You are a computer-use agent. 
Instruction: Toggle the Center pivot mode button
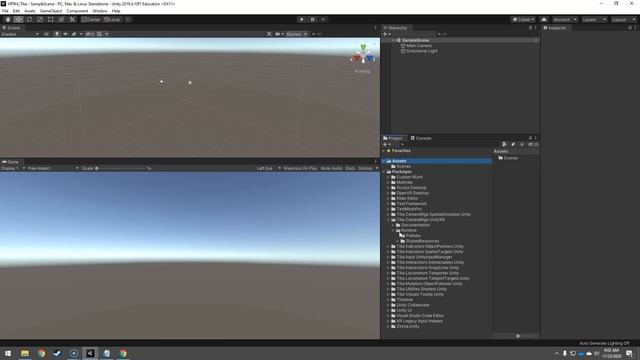91,20
